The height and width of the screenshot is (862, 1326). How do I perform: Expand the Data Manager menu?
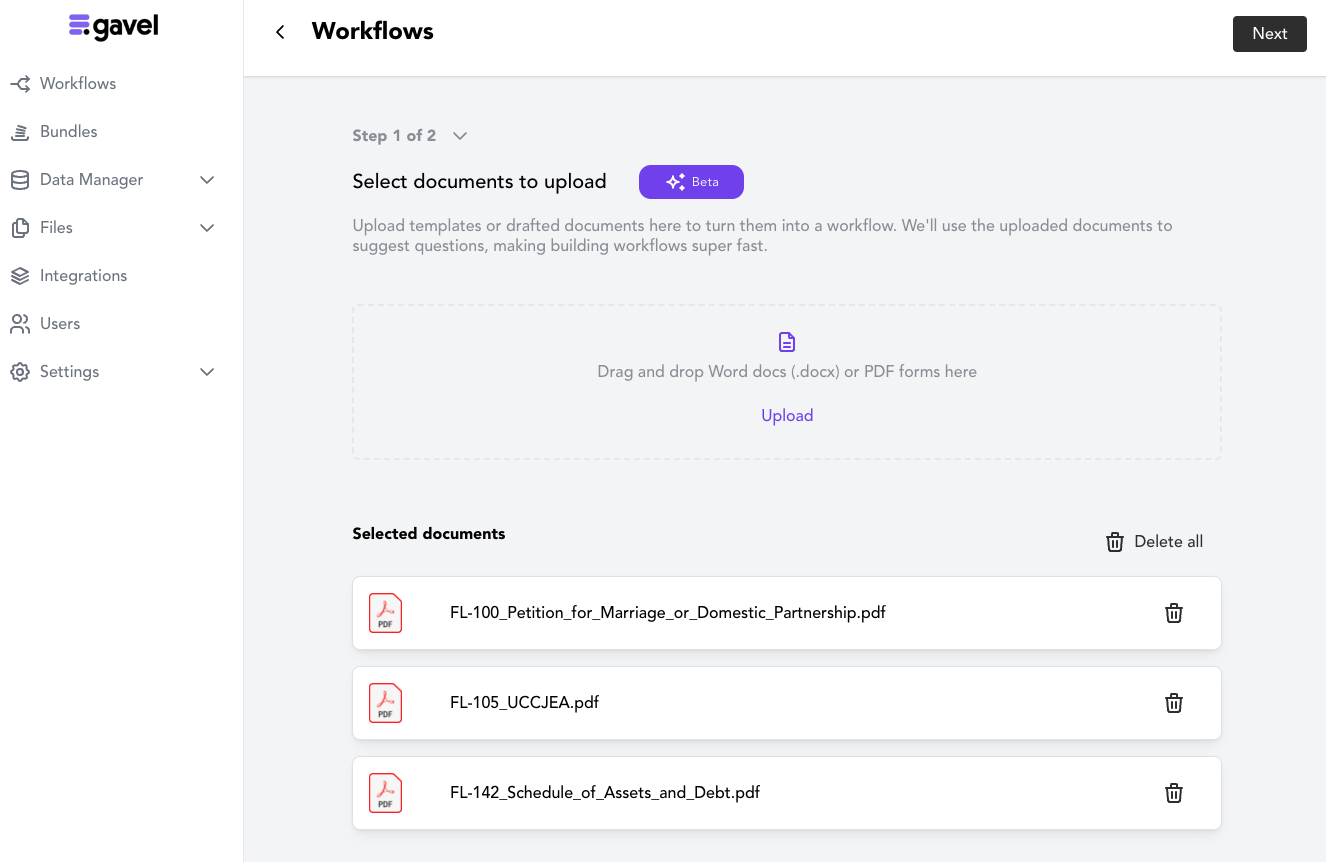pos(207,180)
